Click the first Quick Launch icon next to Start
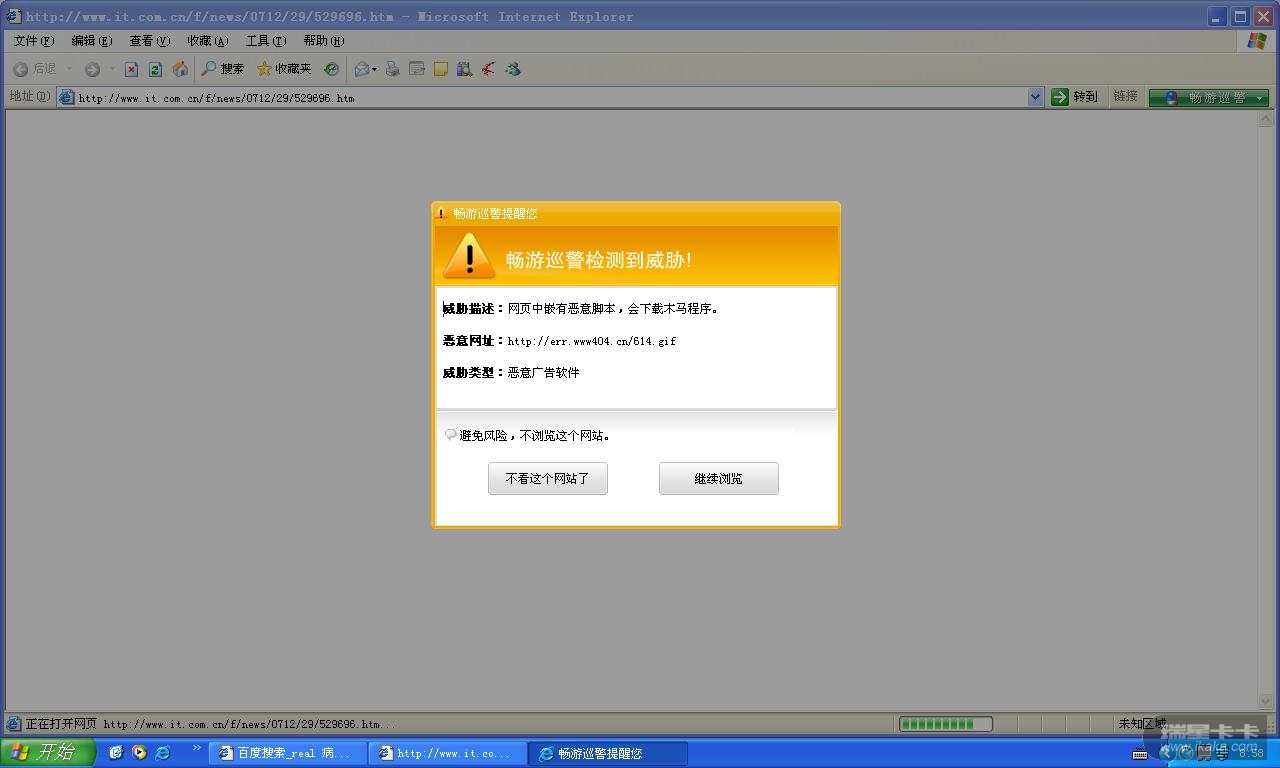The image size is (1280, 768). [x=116, y=753]
